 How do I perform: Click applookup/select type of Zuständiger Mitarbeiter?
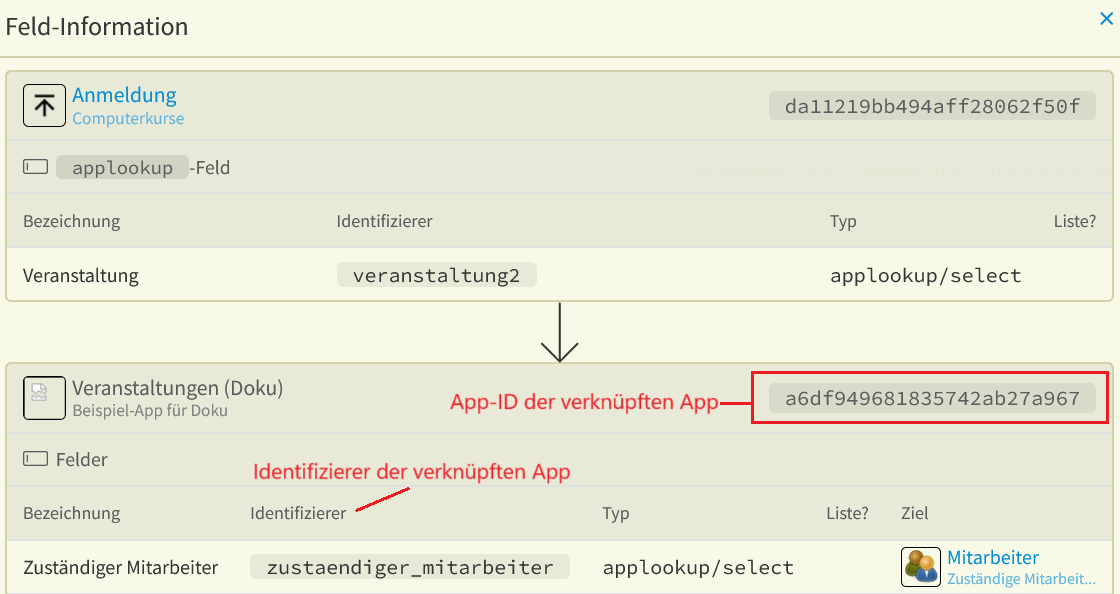pos(698,568)
